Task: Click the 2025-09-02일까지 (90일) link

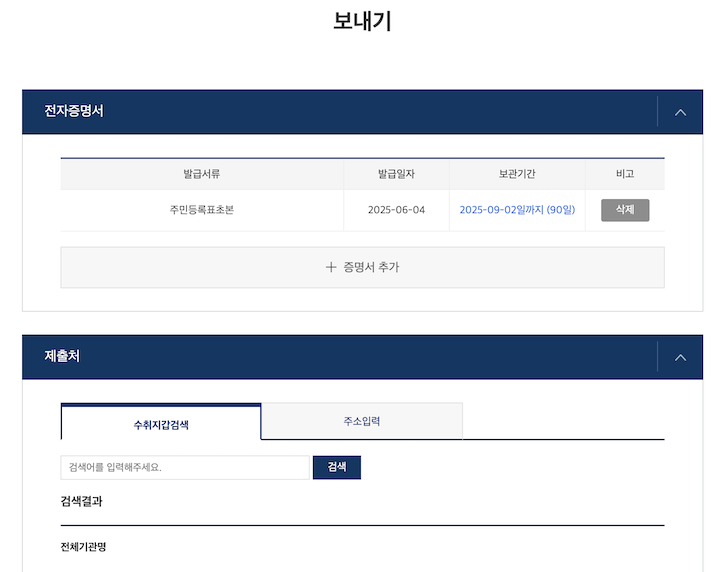Action: 517,210
